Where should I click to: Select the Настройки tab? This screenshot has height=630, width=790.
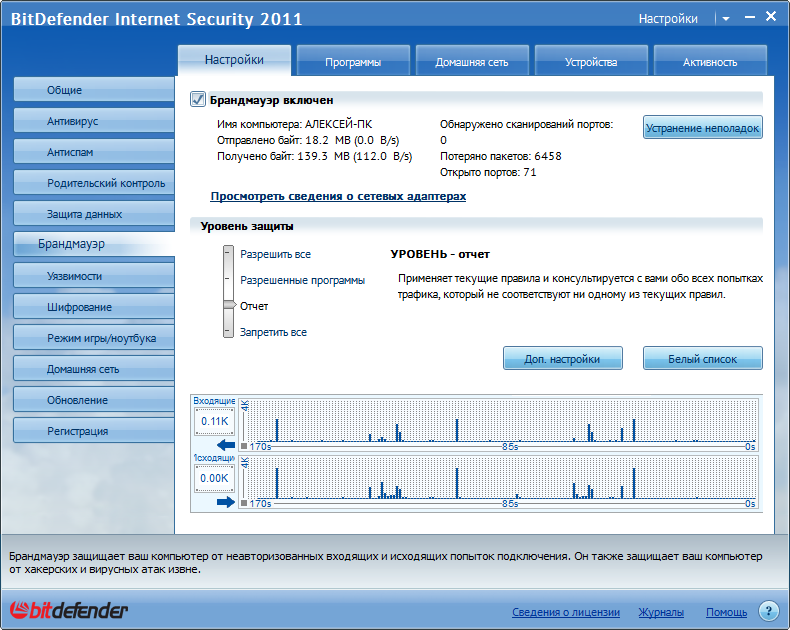pyautogui.click(x=234, y=60)
